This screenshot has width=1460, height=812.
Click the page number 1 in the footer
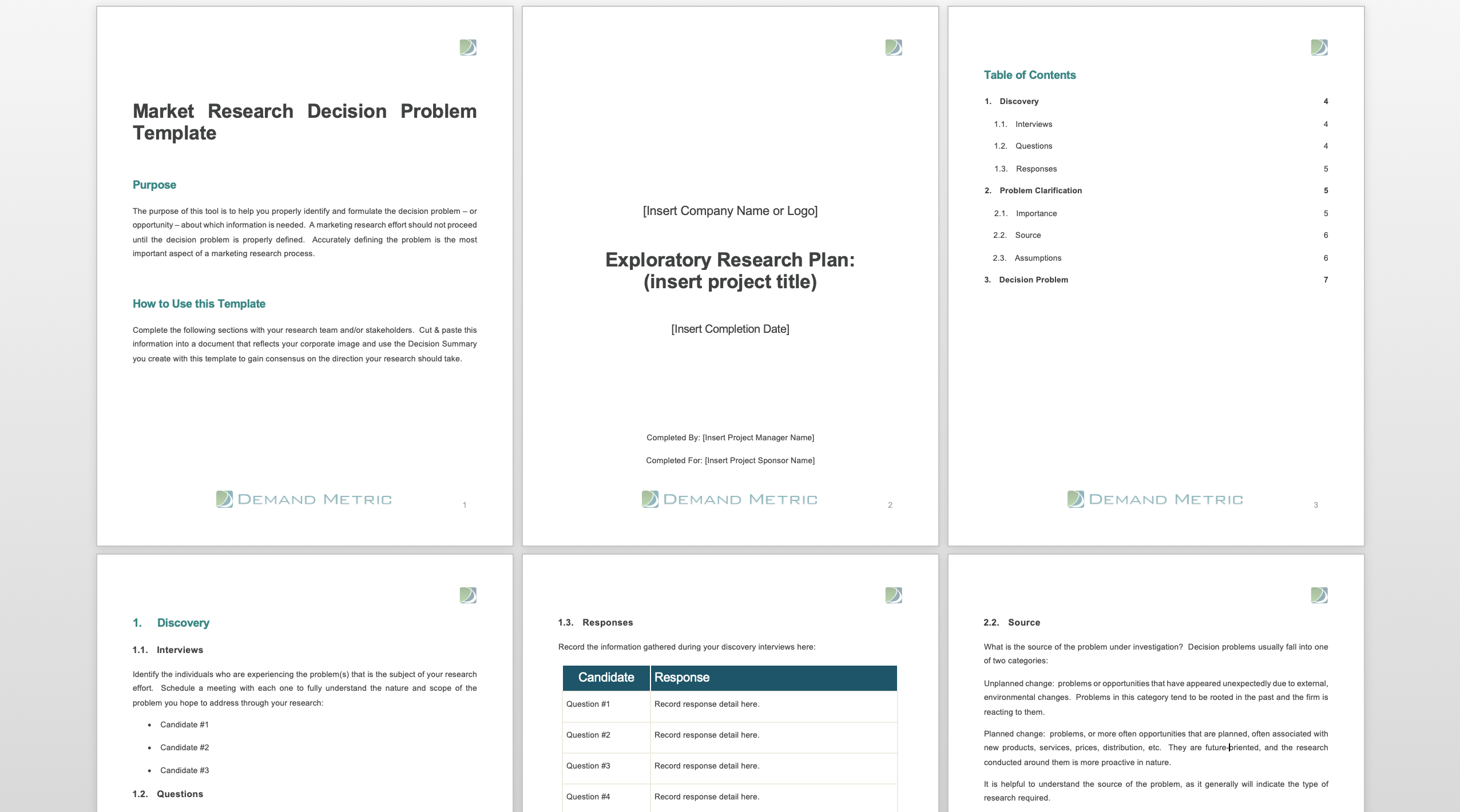click(465, 505)
